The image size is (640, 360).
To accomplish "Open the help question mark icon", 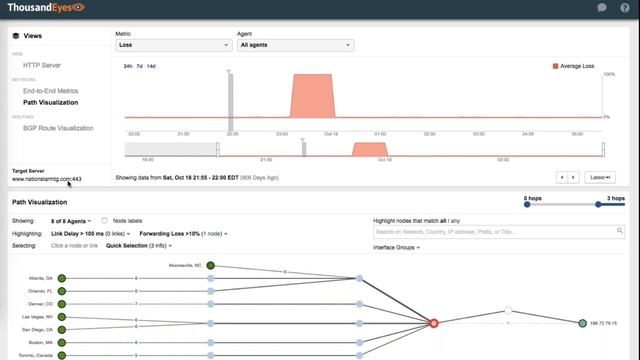I will tap(625, 7).
